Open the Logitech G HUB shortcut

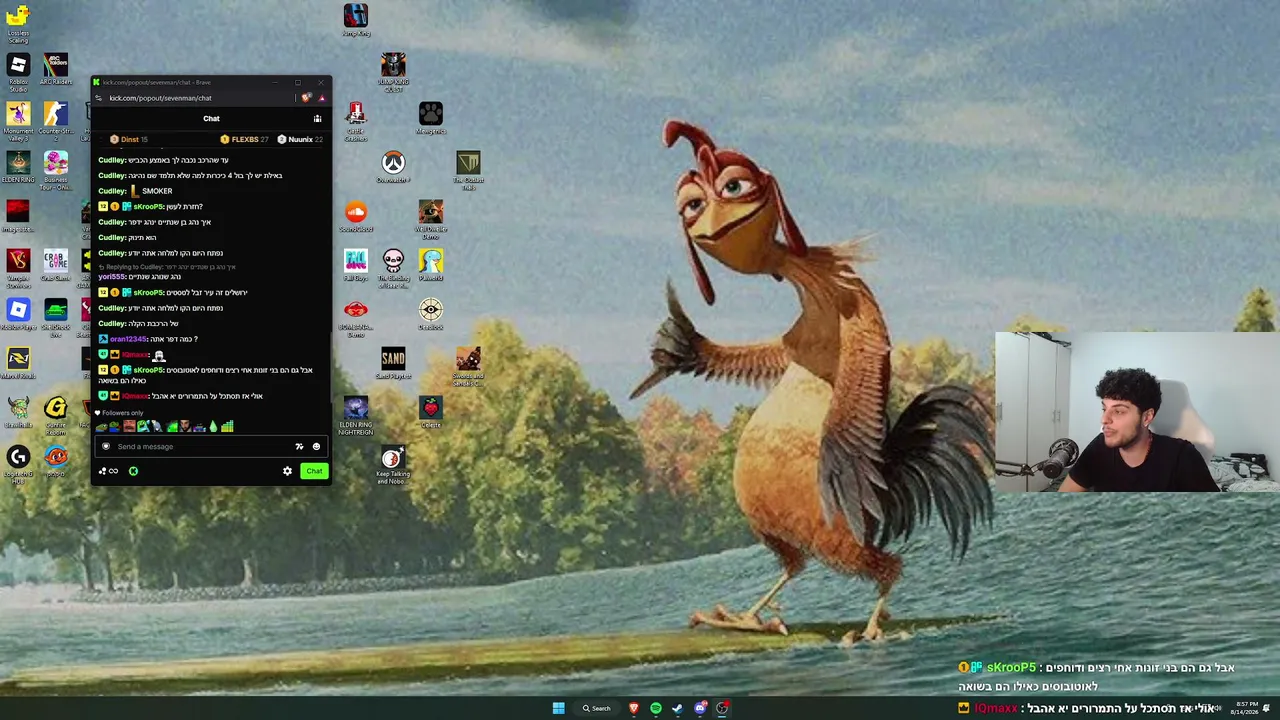(18, 465)
